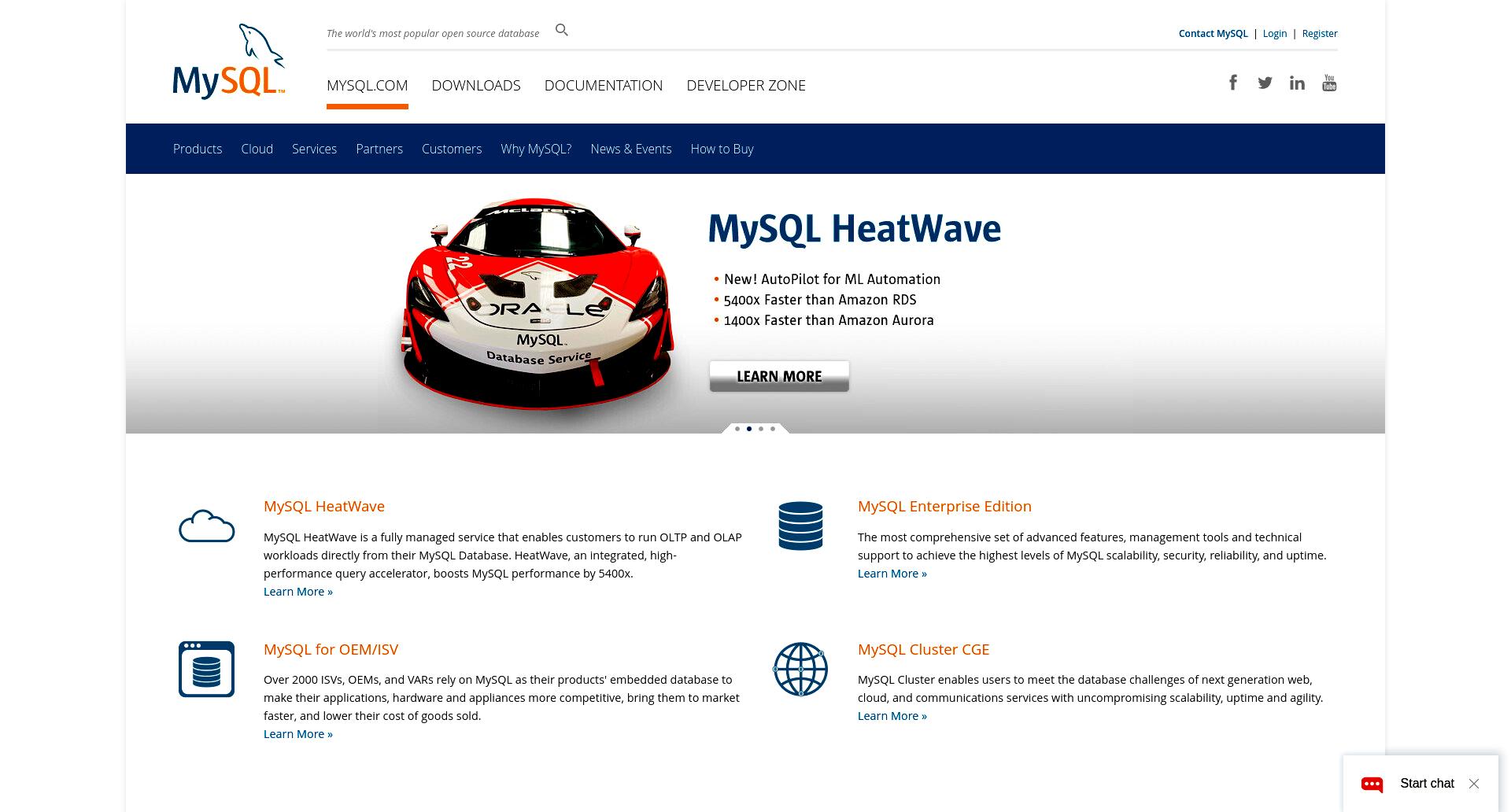
Task: Open the Services menu
Action: tap(314, 149)
